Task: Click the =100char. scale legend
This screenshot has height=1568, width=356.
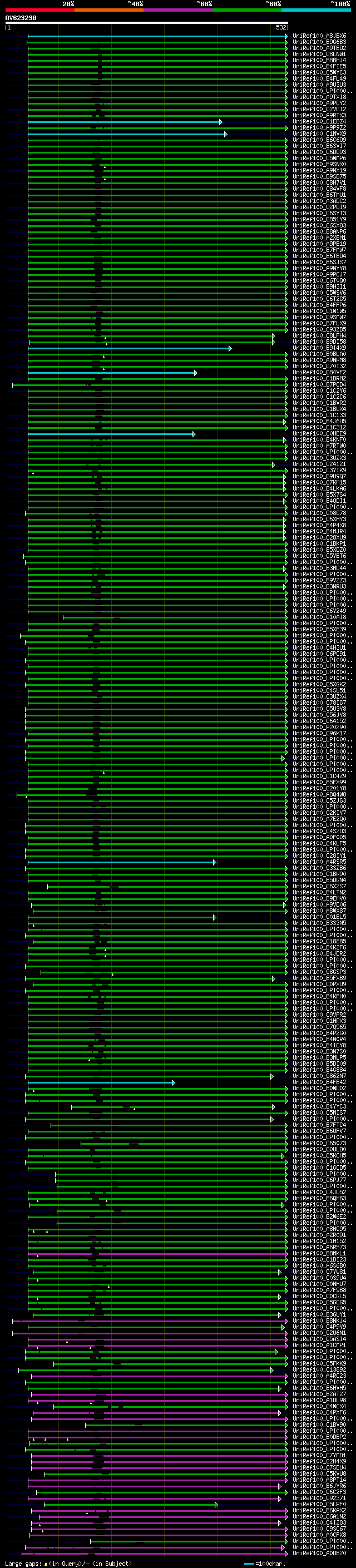Action: (265, 1564)
